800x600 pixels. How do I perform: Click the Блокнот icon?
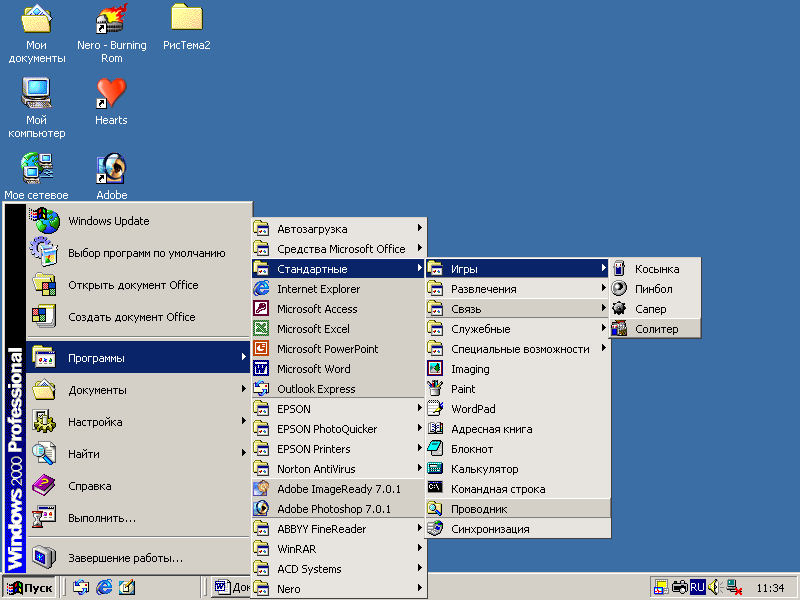point(435,448)
